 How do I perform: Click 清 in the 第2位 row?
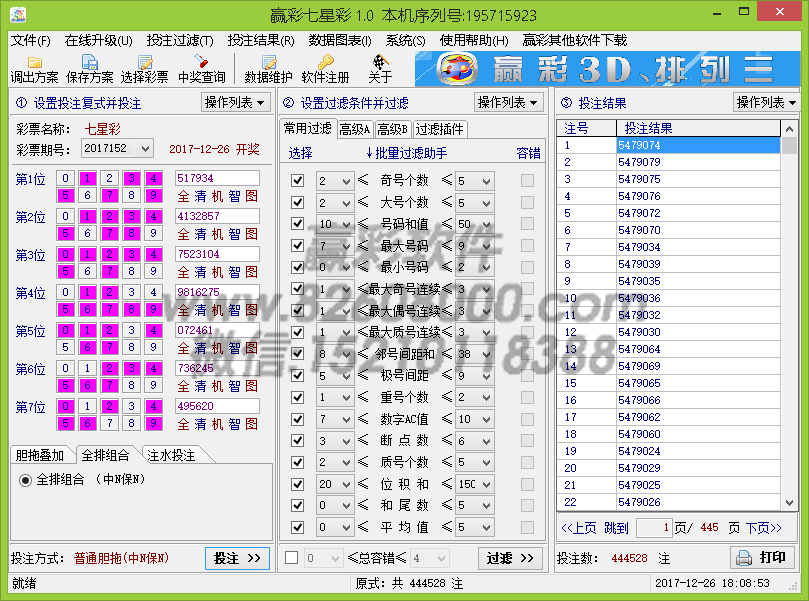click(x=201, y=234)
